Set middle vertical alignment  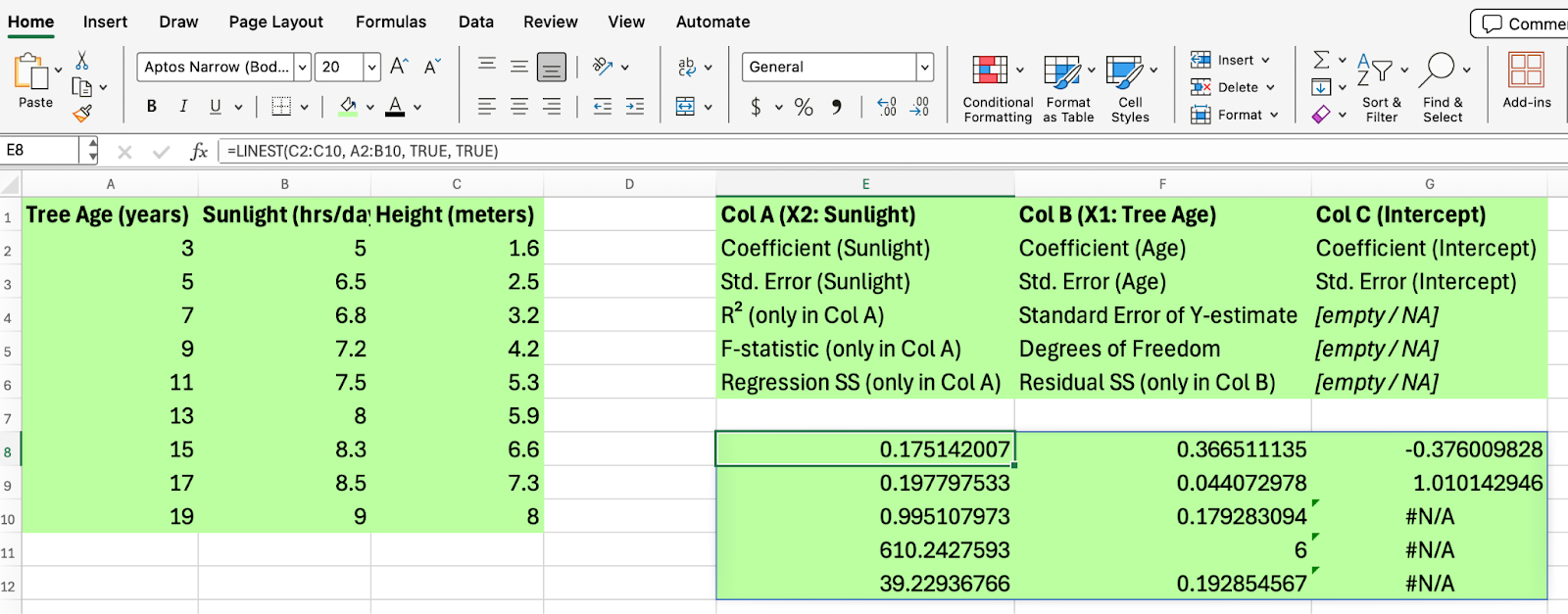[x=519, y=67]
